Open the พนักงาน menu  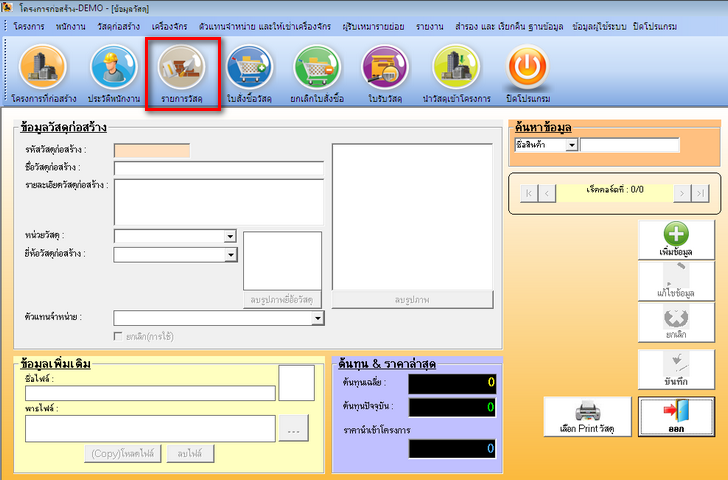(71, 26)
